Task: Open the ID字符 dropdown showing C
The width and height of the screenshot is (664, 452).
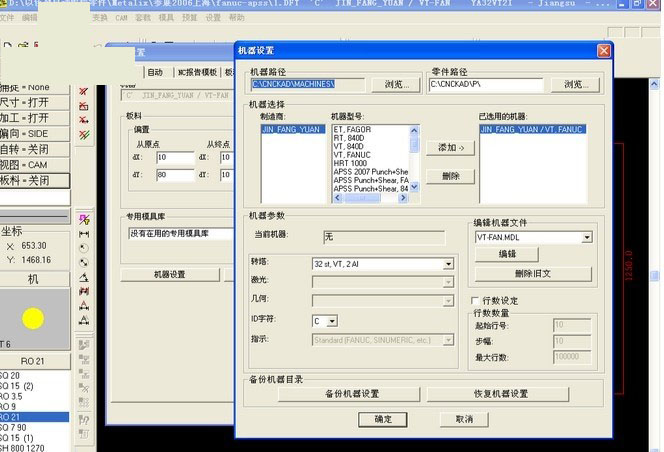Action: pos(332,322)
